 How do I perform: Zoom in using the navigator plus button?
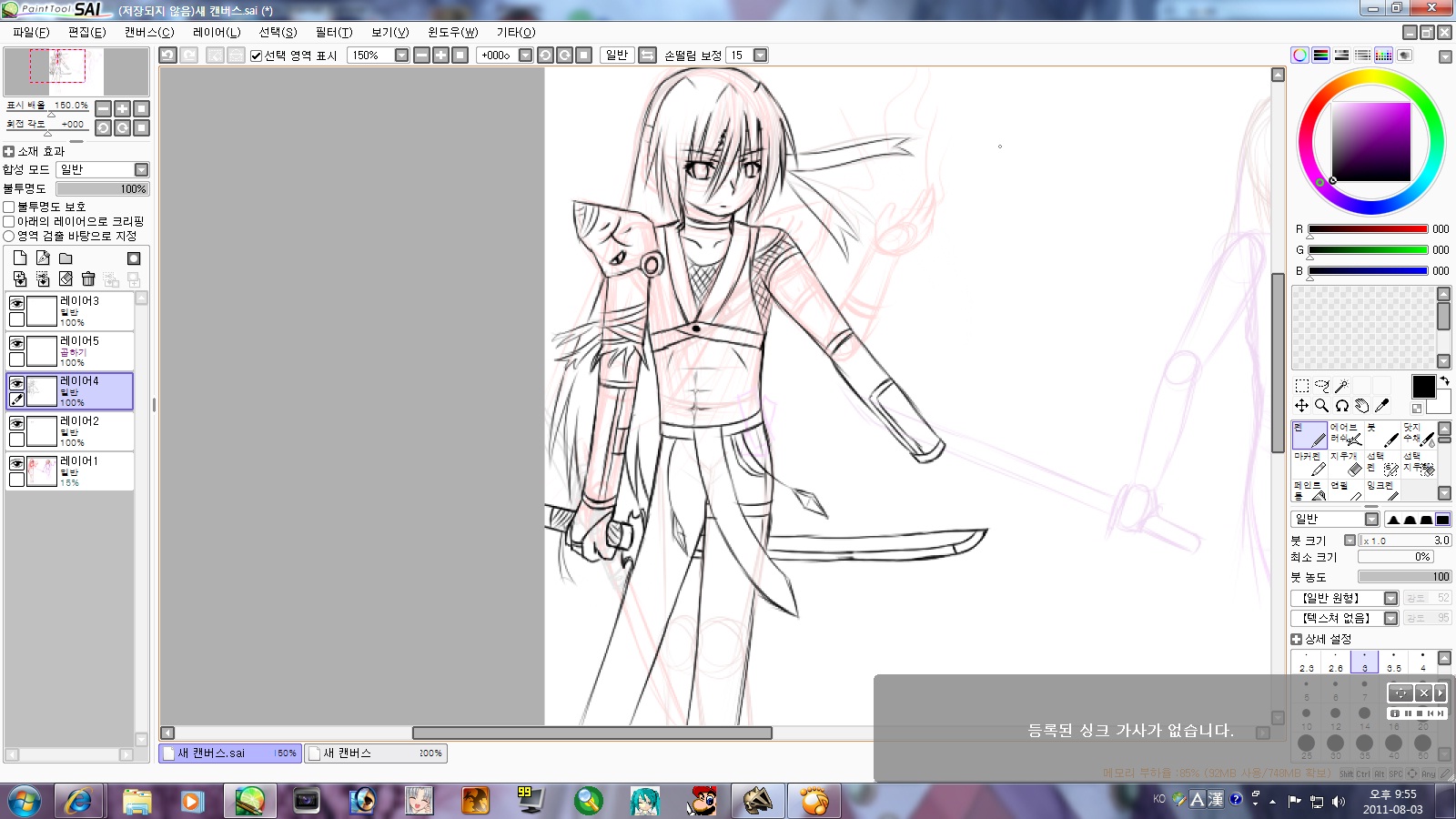point(123,108)
